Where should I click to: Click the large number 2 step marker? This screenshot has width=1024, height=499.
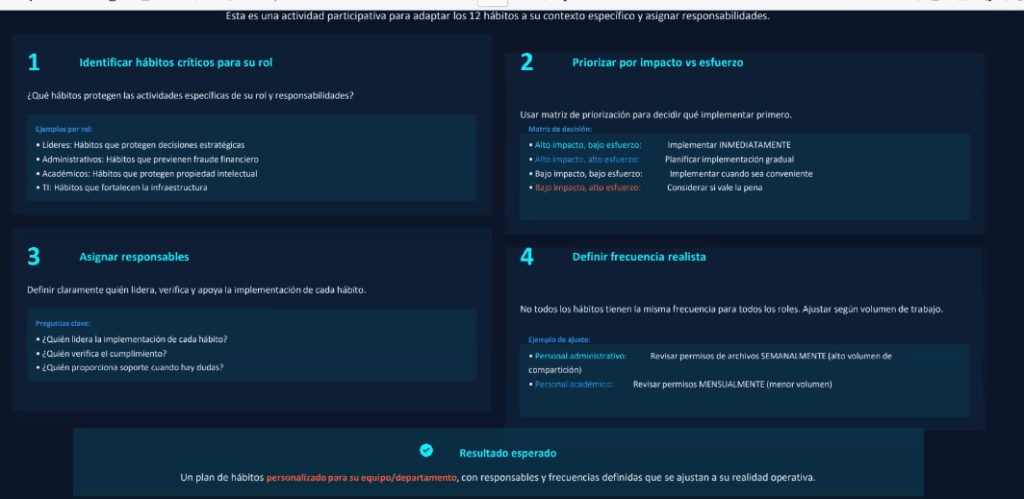[527, 63]
